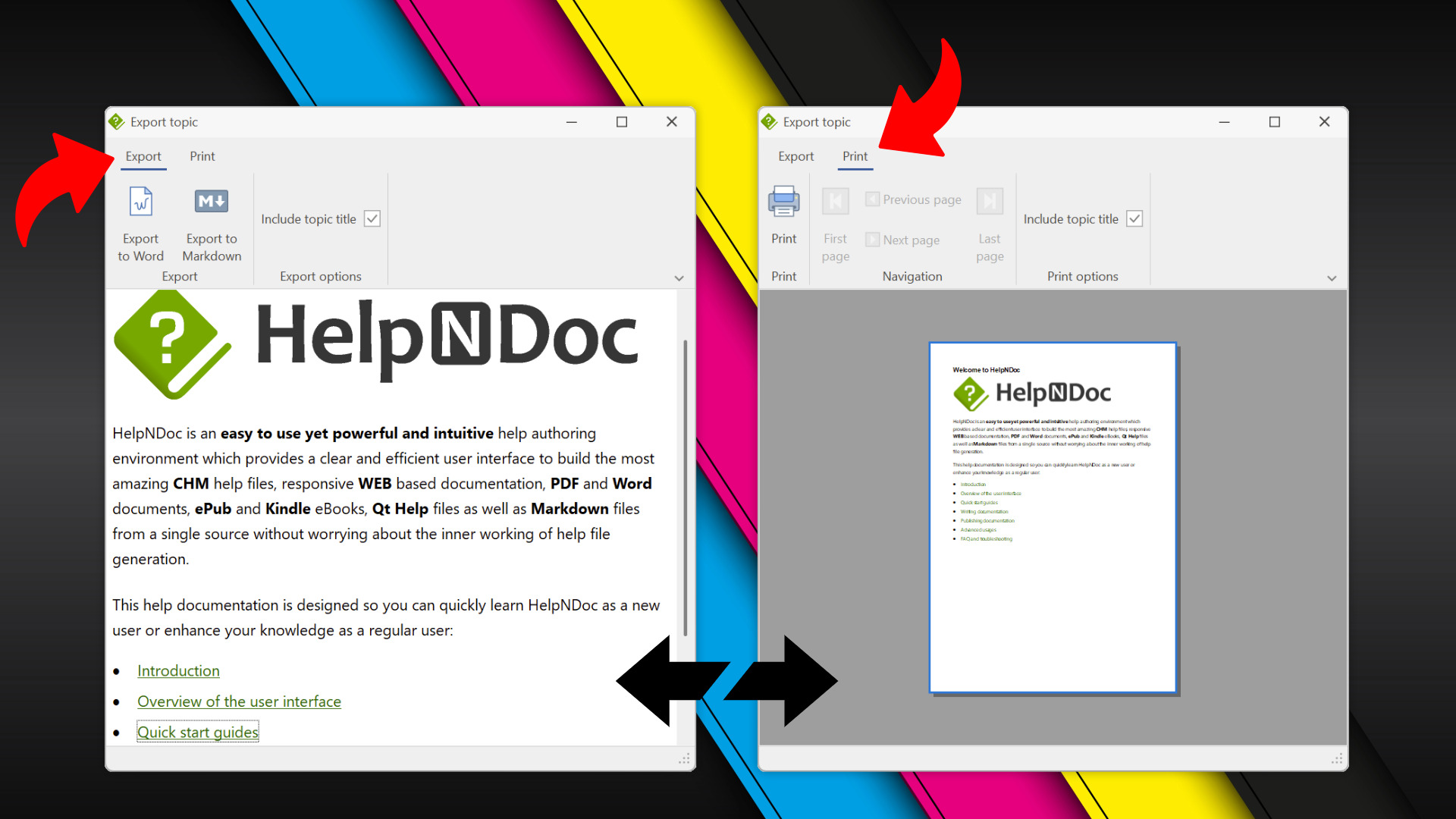Viewport: 1456px width, 819px height.
Task: Select Export tab in left window
Action: coord(143,156)
